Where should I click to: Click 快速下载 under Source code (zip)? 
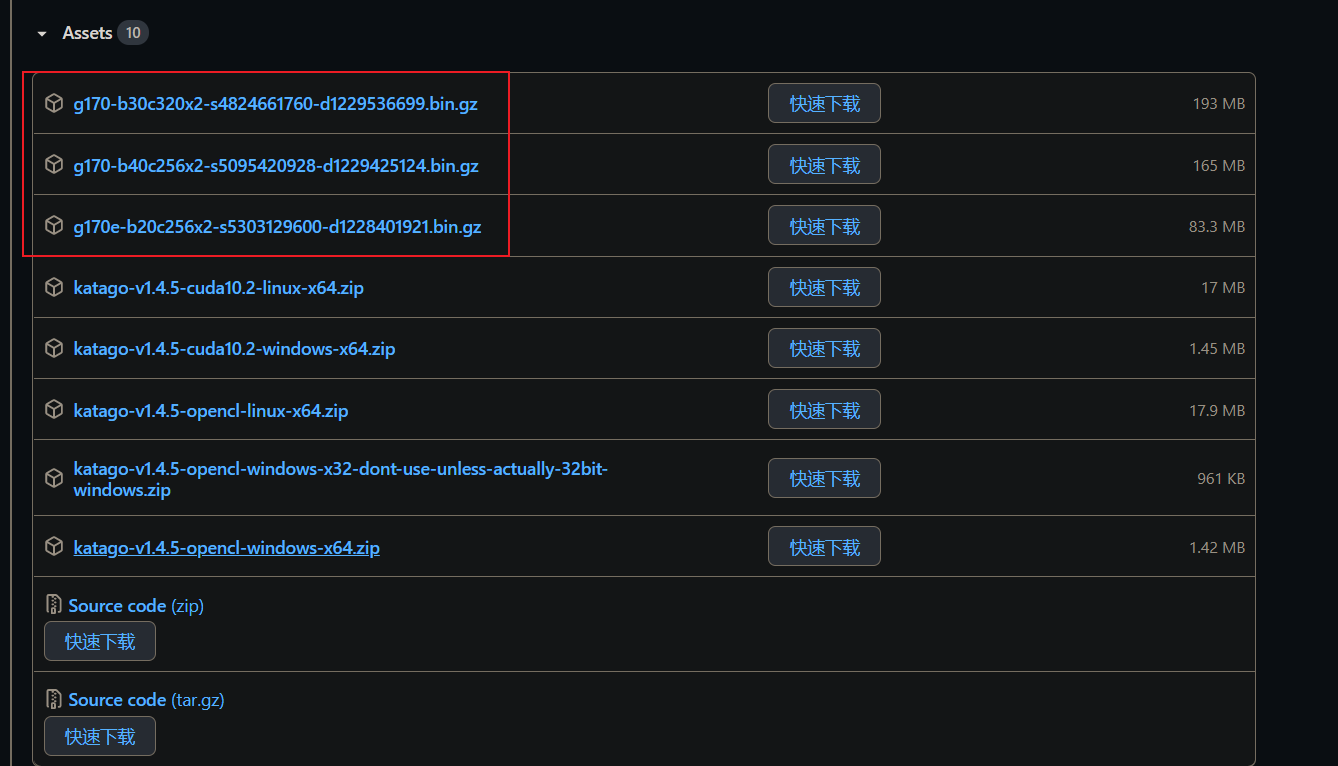[x=100, y=641]
